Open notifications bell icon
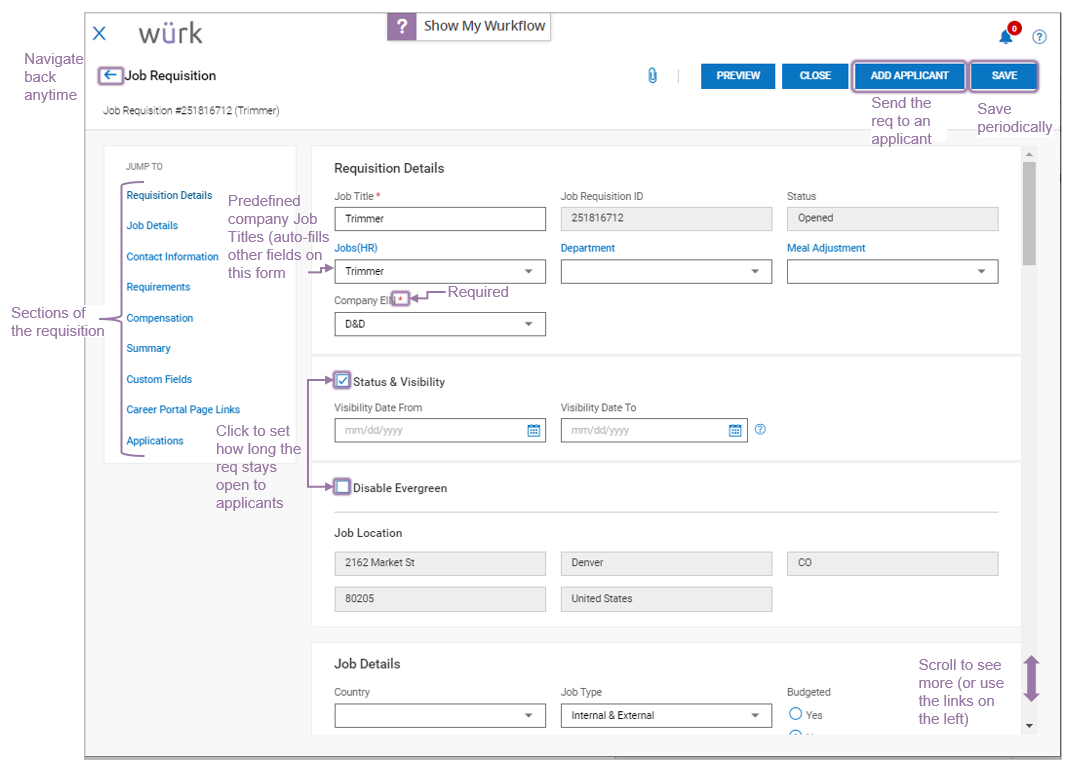This screenshot has width=1081, height=767. 1006,37
